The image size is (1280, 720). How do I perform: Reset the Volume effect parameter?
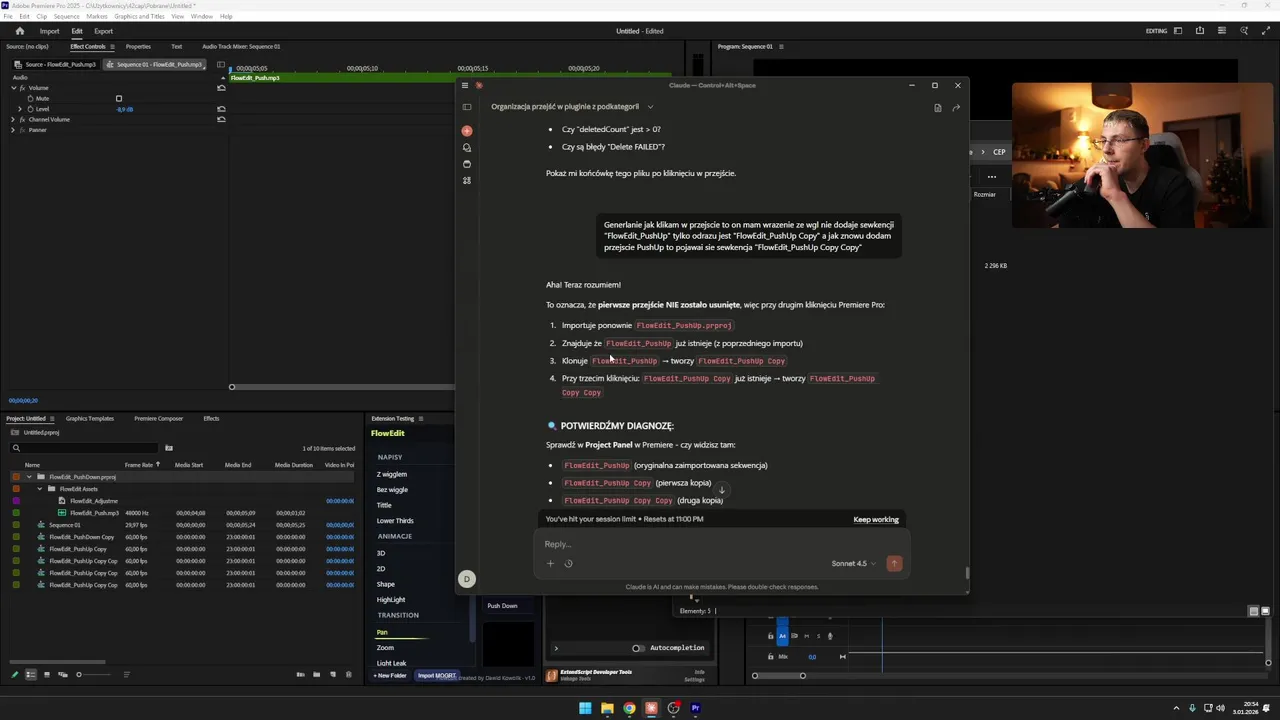tap(221, 88)
